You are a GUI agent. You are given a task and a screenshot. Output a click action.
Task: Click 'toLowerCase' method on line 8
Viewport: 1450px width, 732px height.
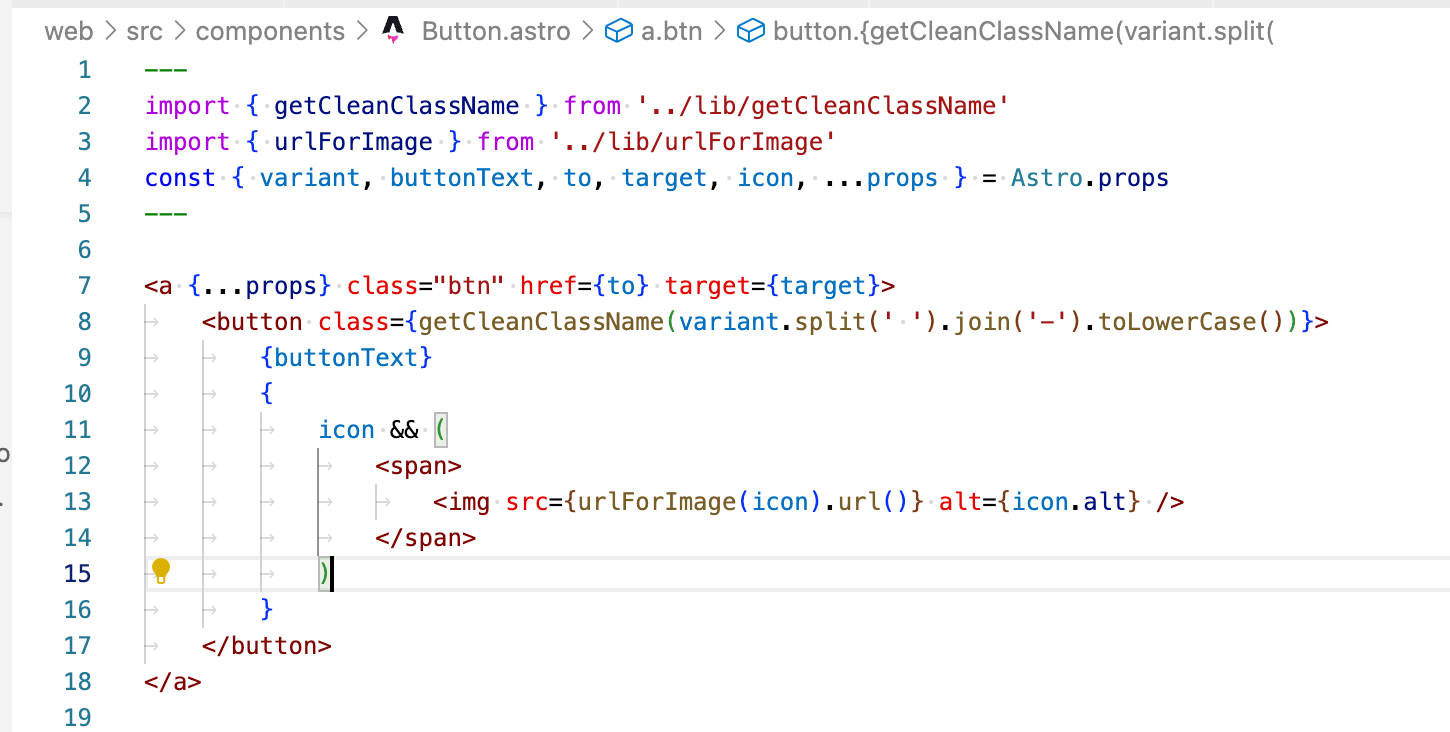tap(1178, 322)
